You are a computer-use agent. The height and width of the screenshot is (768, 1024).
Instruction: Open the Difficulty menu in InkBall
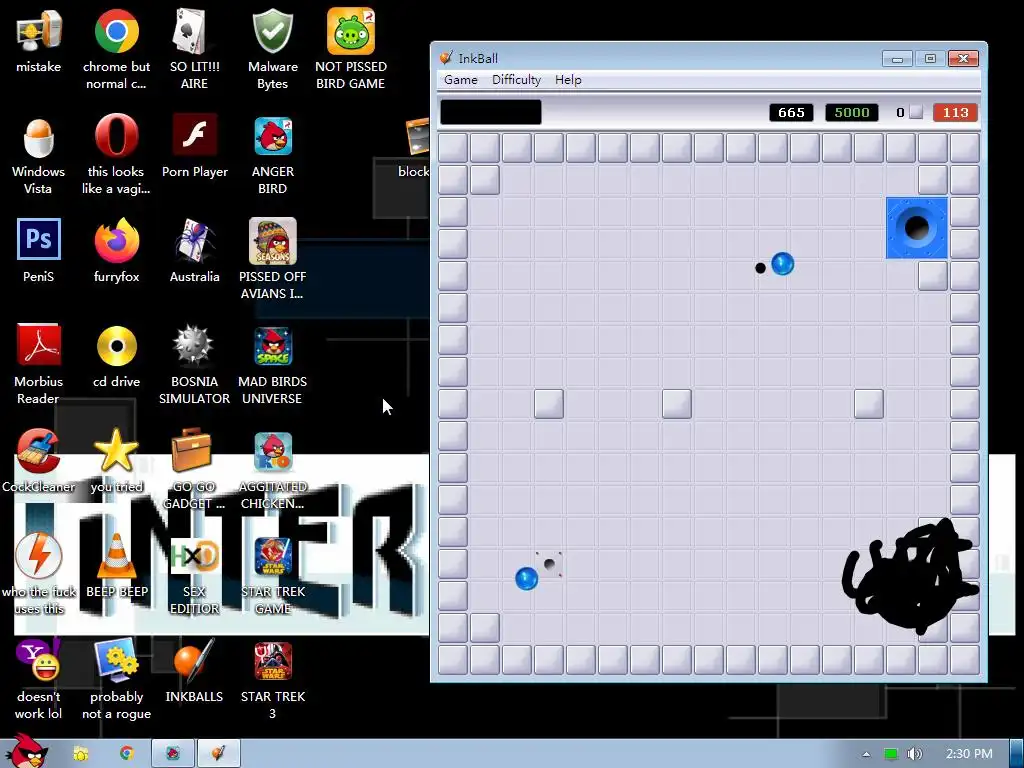point(516,80)
